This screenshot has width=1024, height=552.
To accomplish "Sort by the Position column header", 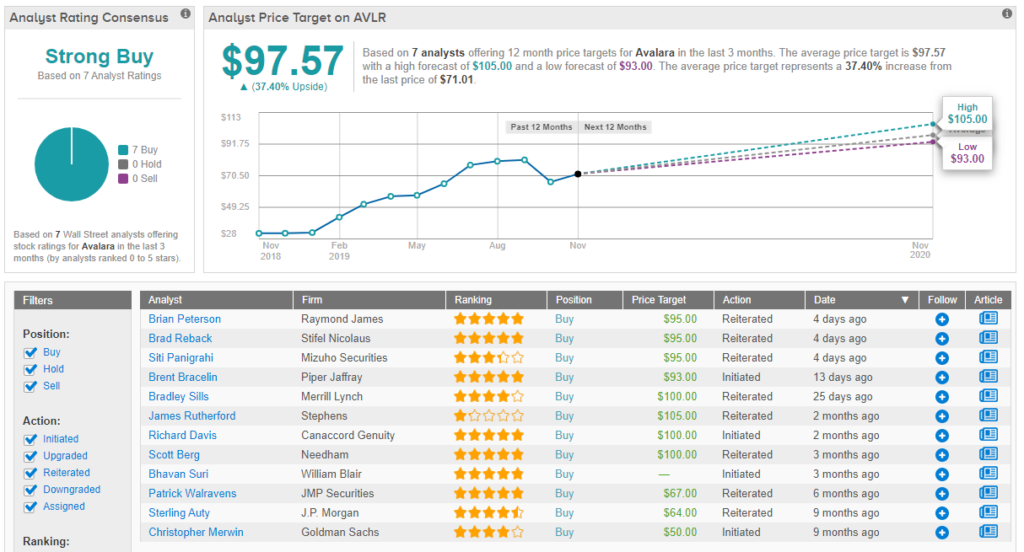I will coord(584,300).
